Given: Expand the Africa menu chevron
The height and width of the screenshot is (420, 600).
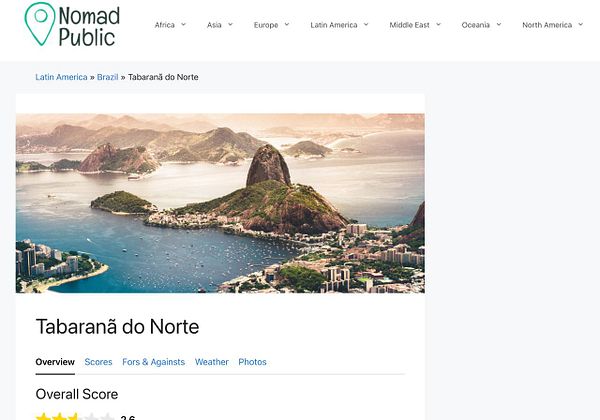Looking at the screenshot, I should pos(183,24).
